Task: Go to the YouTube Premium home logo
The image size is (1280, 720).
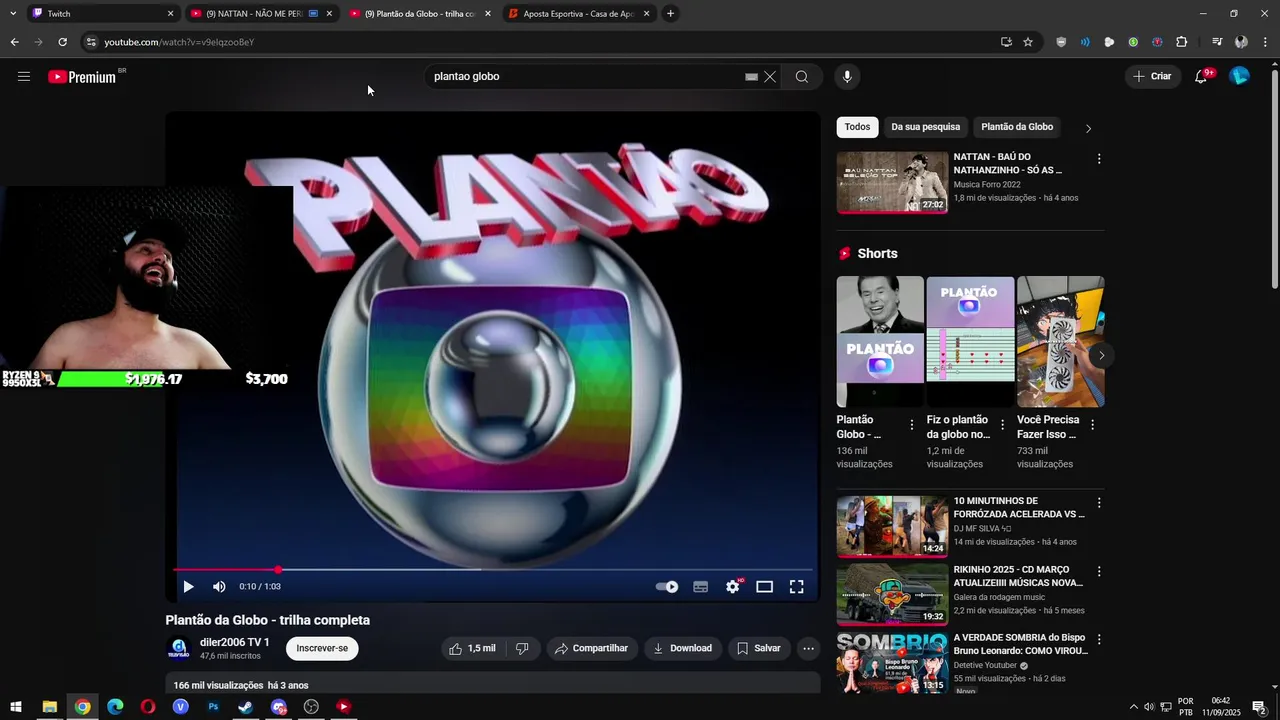Action: 83,77
